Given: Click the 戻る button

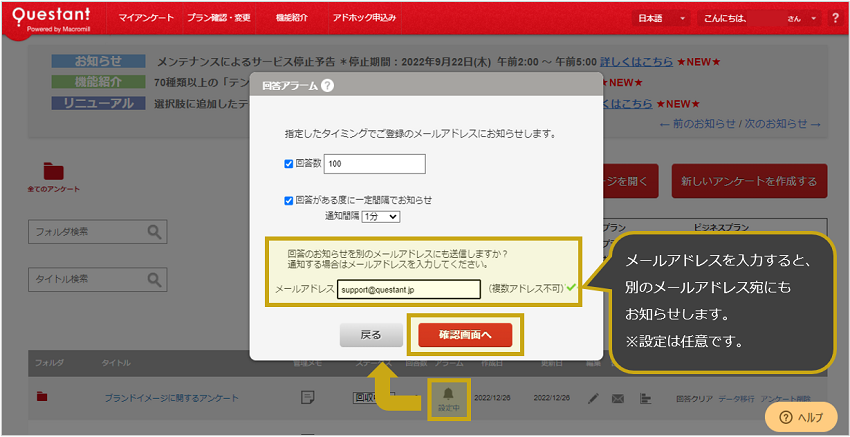Looking at the screenshot, I should tap(371, 335).
